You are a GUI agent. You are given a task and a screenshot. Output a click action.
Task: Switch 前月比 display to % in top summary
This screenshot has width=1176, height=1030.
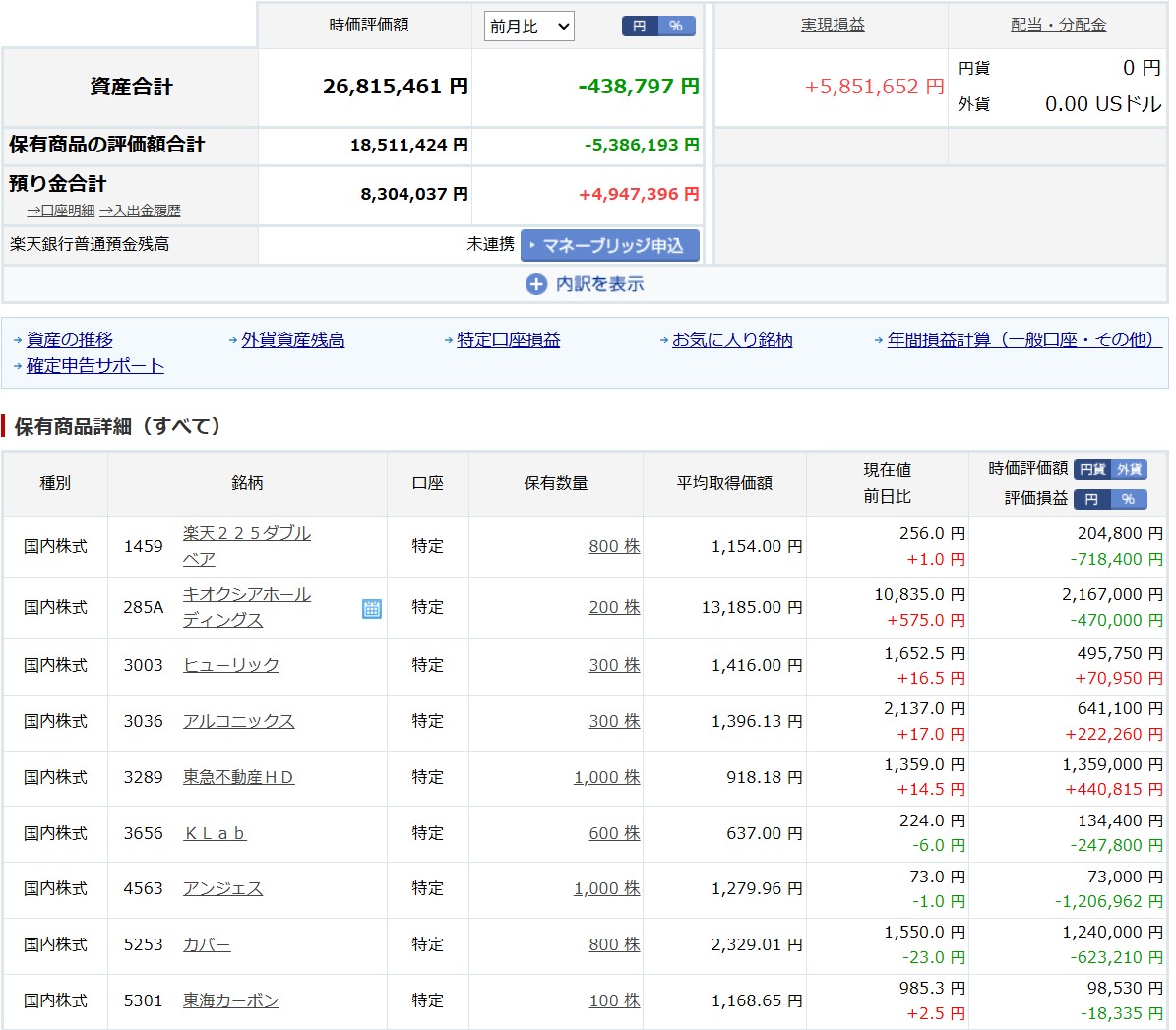pos(676,27)
